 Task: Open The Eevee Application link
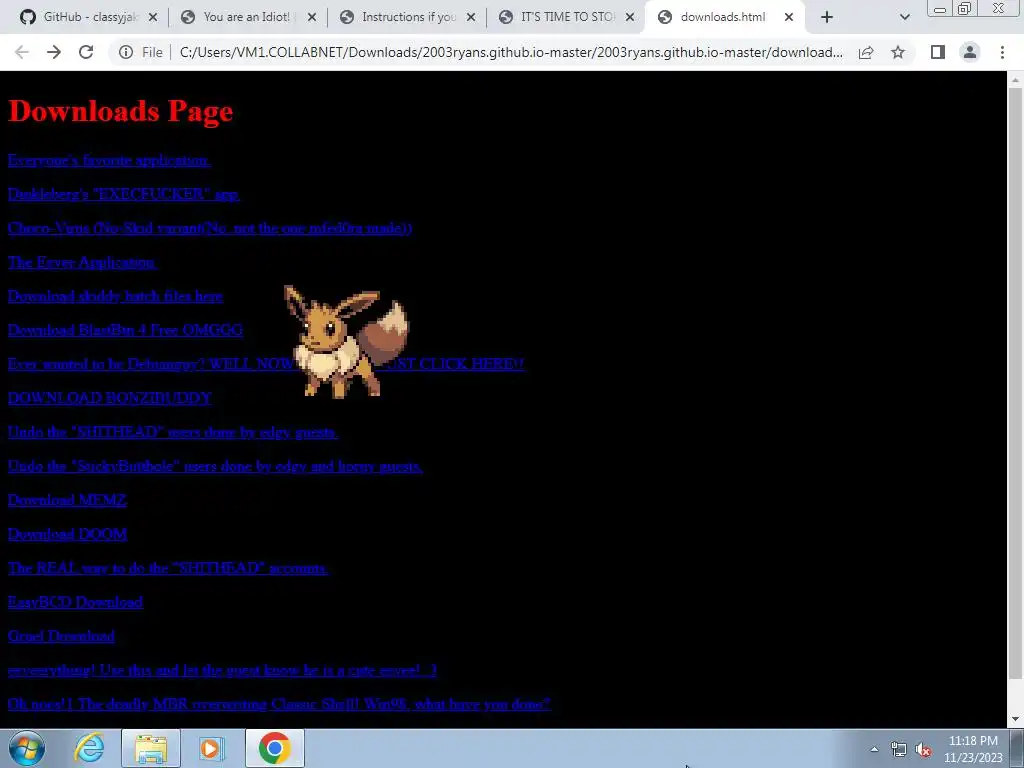pos(82,262)
